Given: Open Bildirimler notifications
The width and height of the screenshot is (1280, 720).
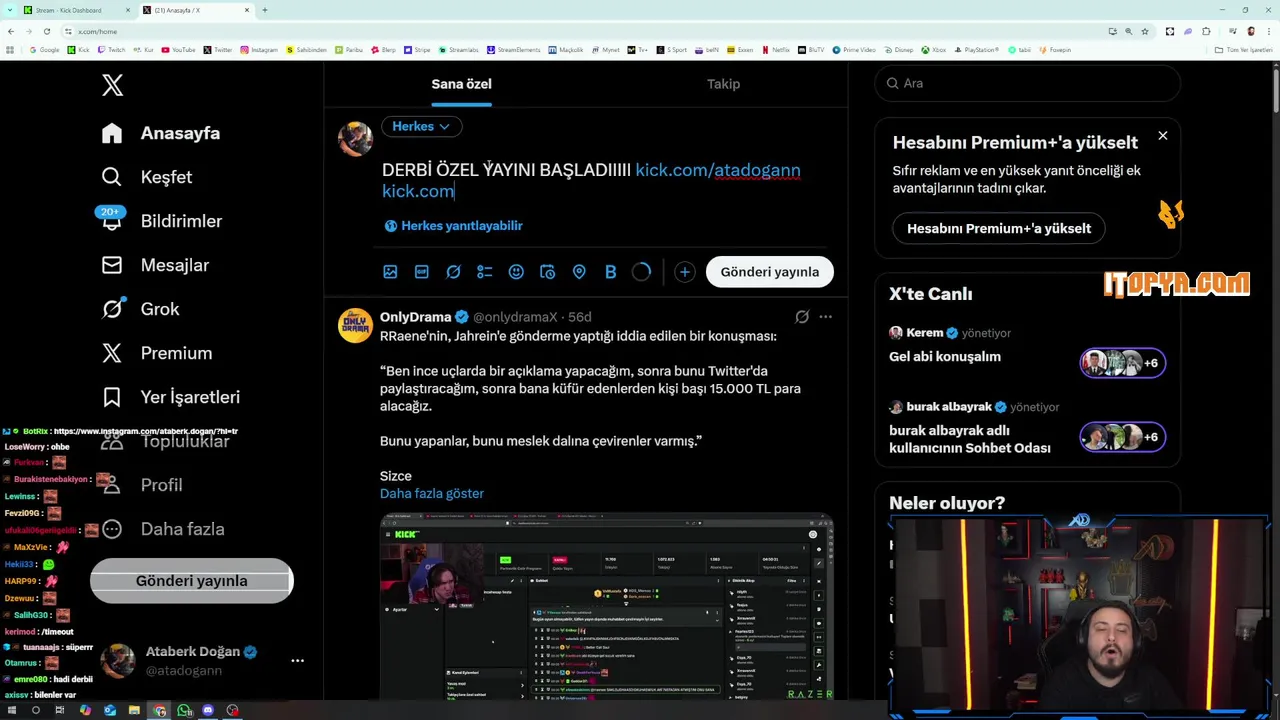Looking at the screenshot, I should tap(161, 221).
